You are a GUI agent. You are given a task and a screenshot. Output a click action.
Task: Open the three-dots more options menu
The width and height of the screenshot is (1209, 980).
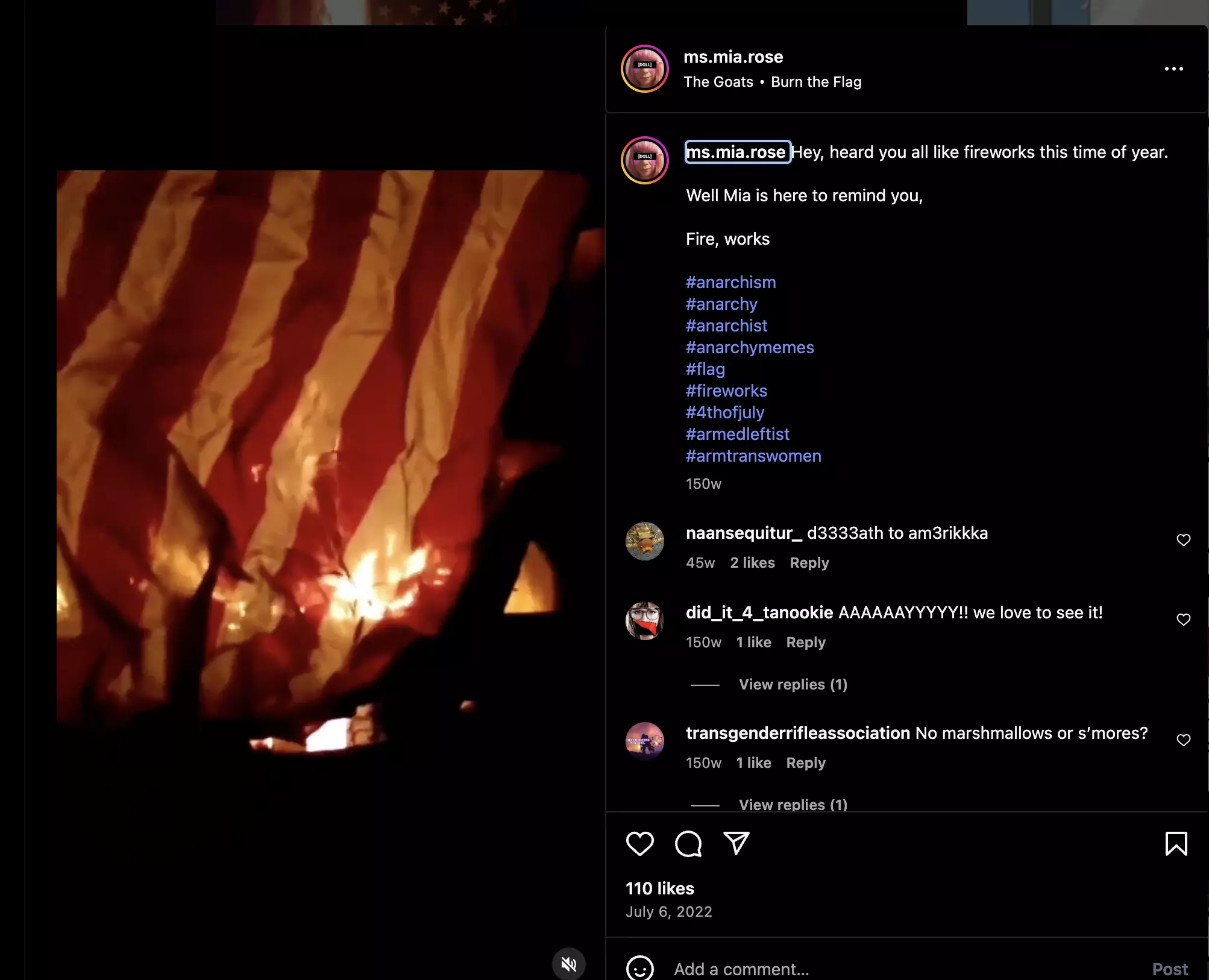1173,69
